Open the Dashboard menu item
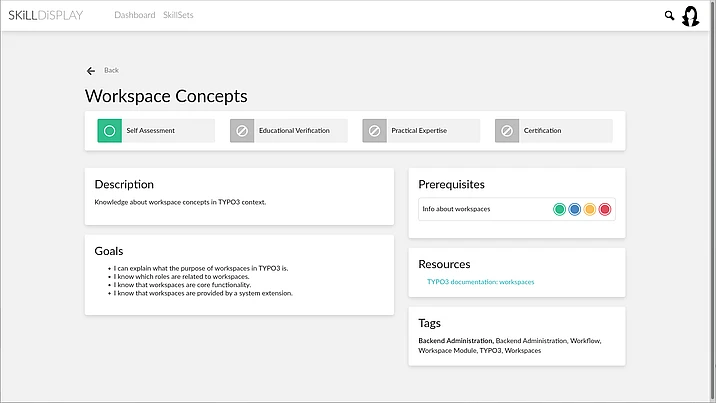This screenshot has height=403, width=716. coord(135,15)
